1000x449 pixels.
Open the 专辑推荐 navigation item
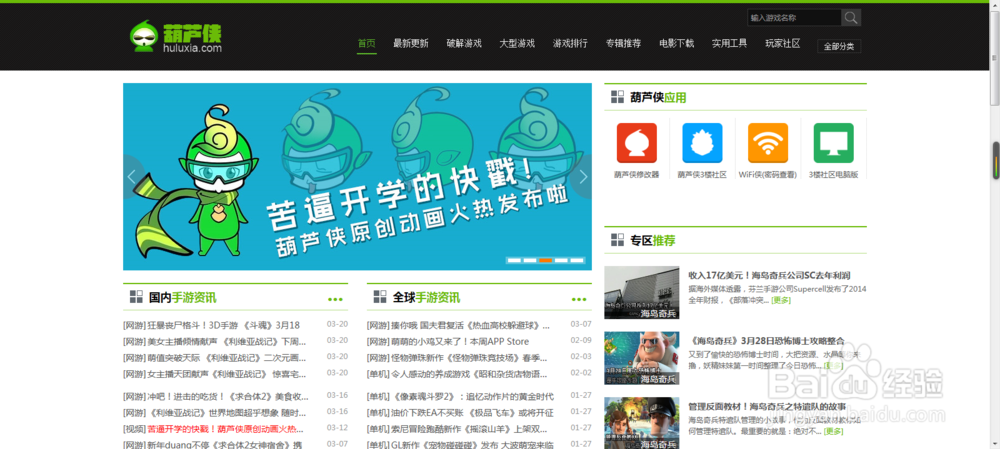623,44
